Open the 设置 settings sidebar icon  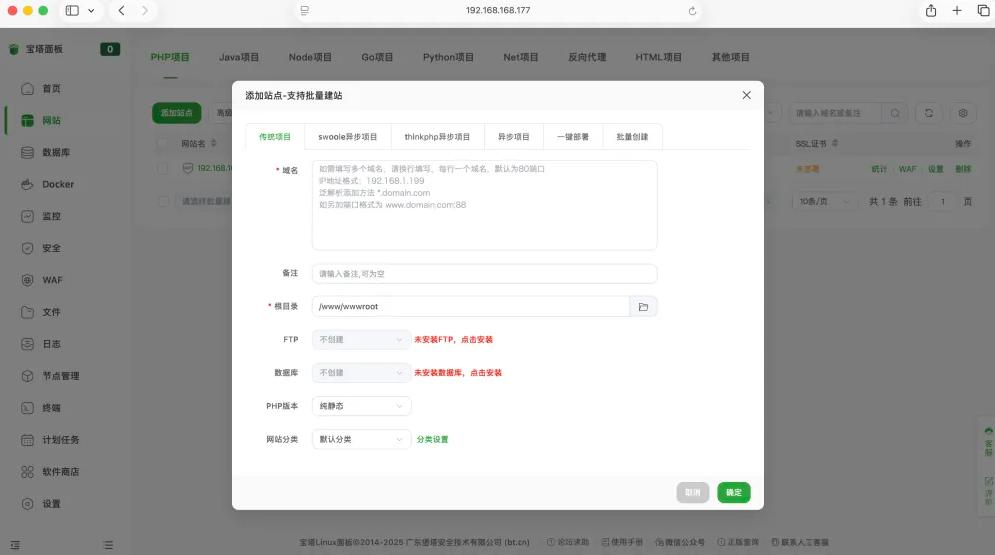pos(27,504)
